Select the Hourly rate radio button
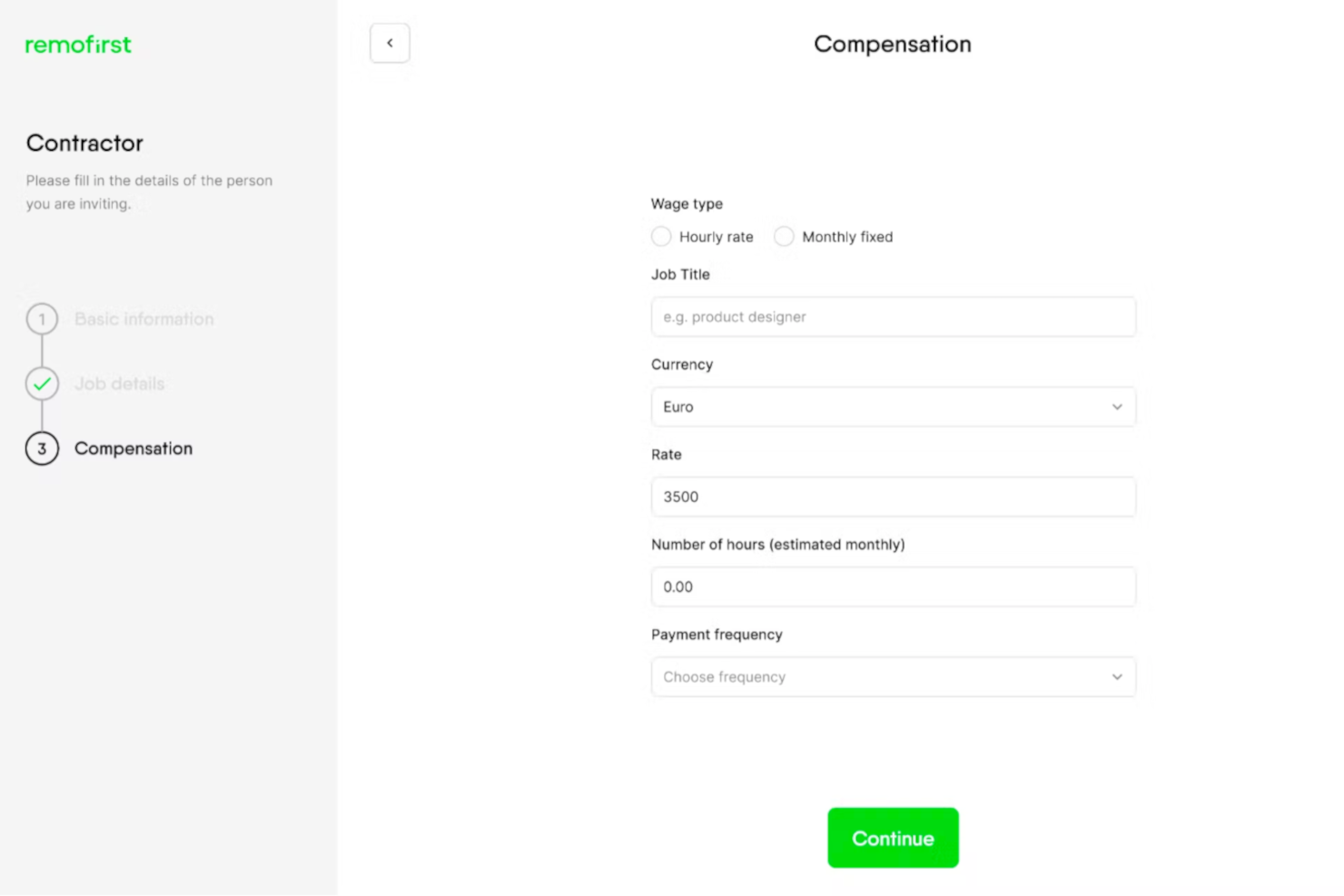This screenshot has height=896, width=1344. tap(661, 237)
